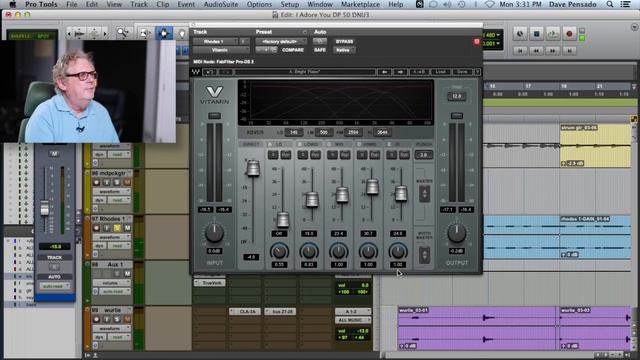The width and height of the screenshot is (640, 360).
Task: Open the AudioSuite menu
Action: (x=221, y=4)
